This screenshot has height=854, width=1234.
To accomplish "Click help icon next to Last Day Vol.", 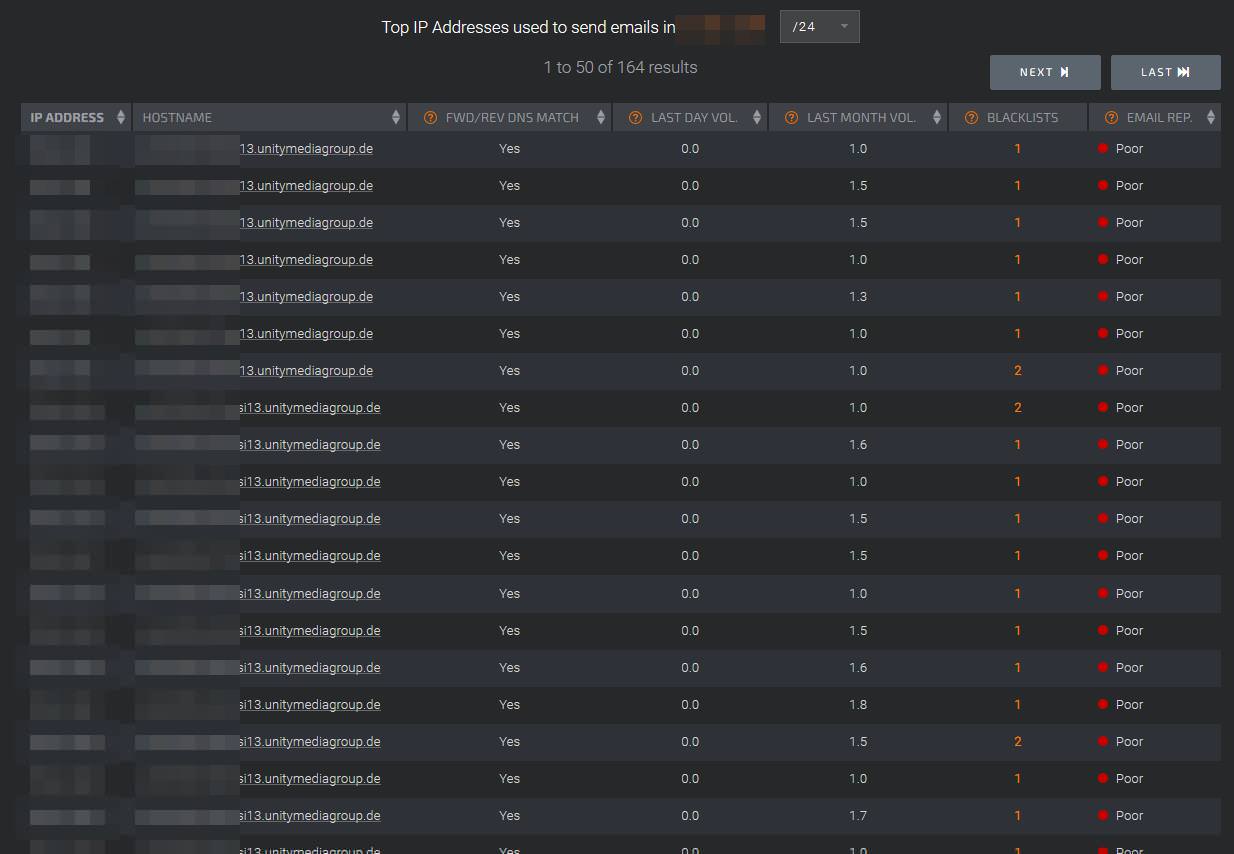I will tap(635, 118).
